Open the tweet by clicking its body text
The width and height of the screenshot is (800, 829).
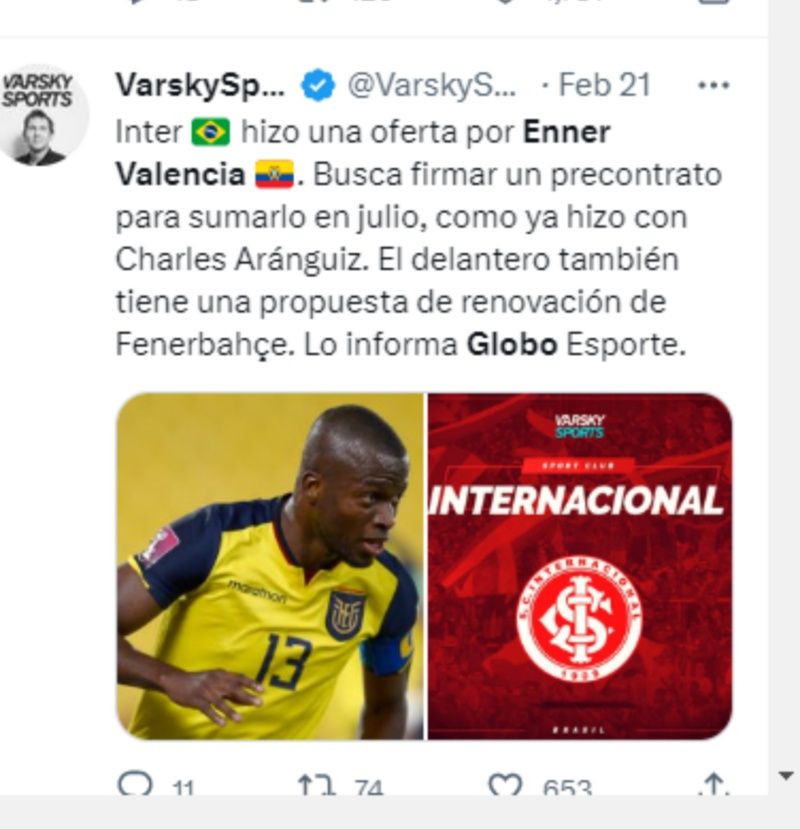pyautogui.click(x=418, y=238)
